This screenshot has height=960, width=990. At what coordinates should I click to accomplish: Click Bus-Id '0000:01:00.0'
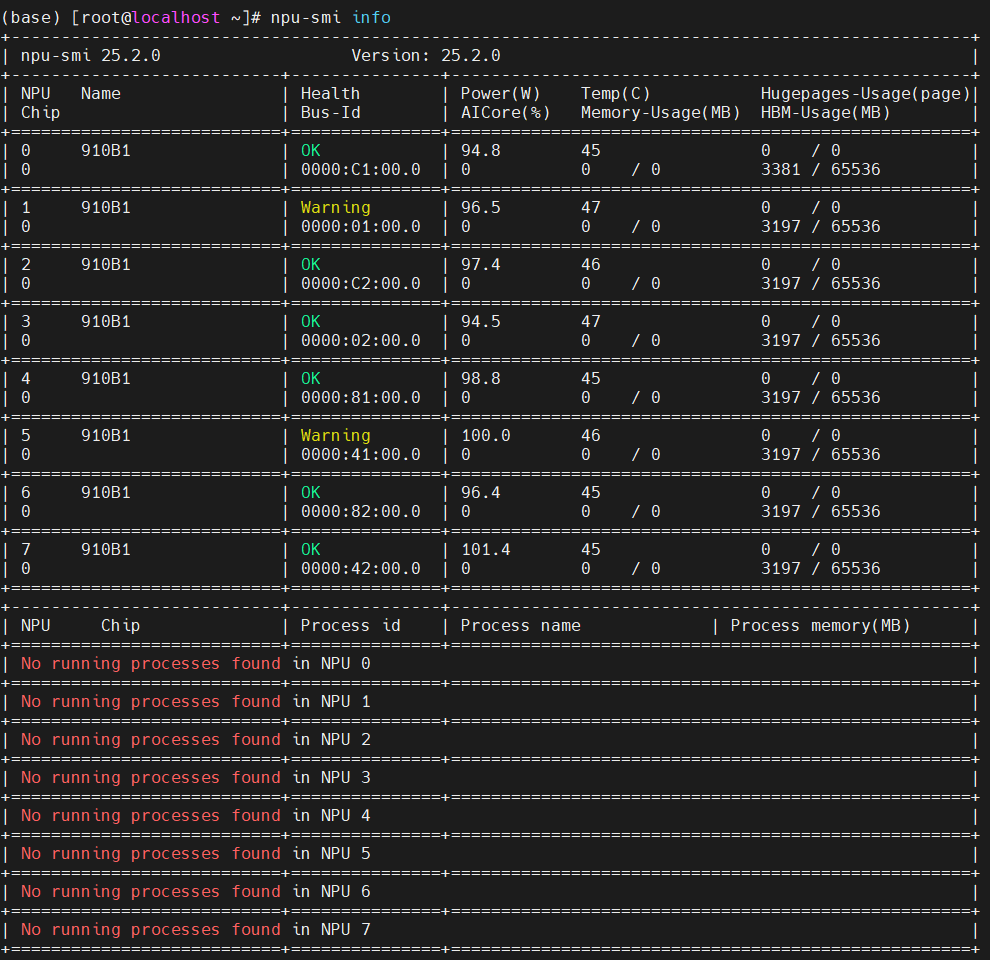[361, 227]
